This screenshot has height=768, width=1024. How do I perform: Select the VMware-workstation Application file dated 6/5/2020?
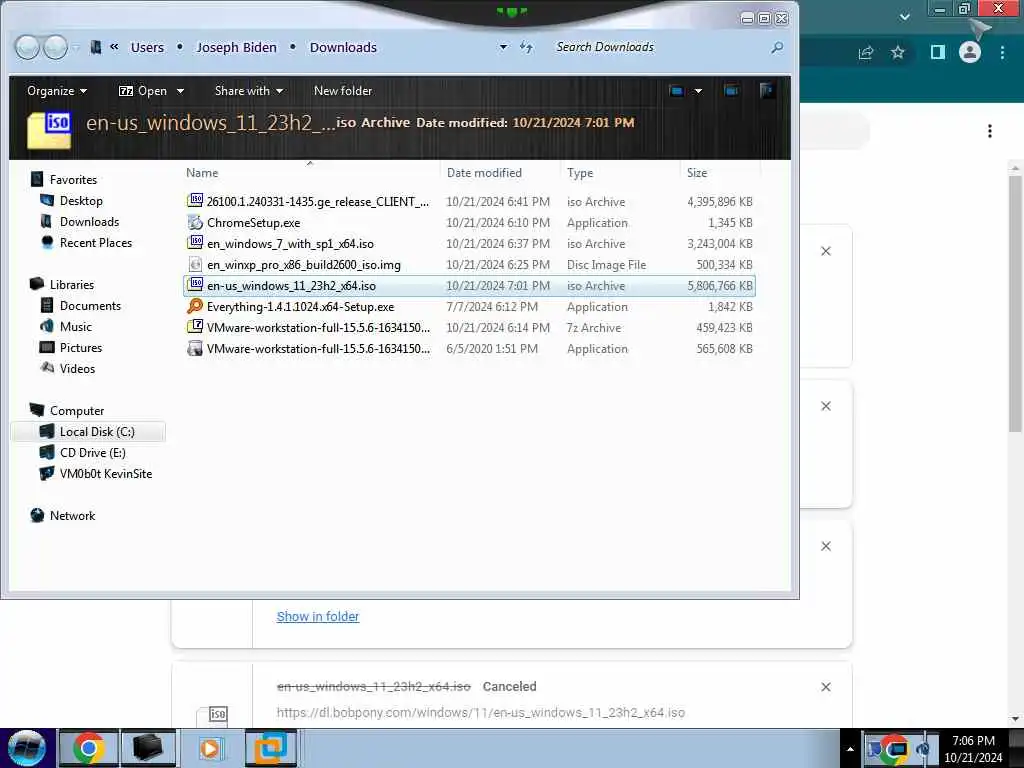pos(470,348)
